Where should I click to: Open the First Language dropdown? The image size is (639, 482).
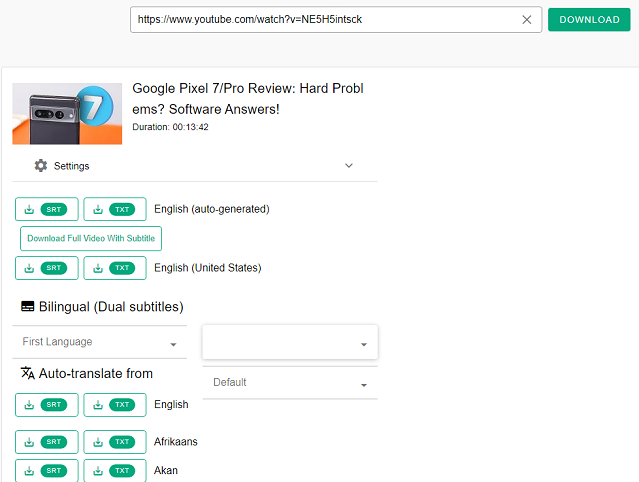point(99,342)
